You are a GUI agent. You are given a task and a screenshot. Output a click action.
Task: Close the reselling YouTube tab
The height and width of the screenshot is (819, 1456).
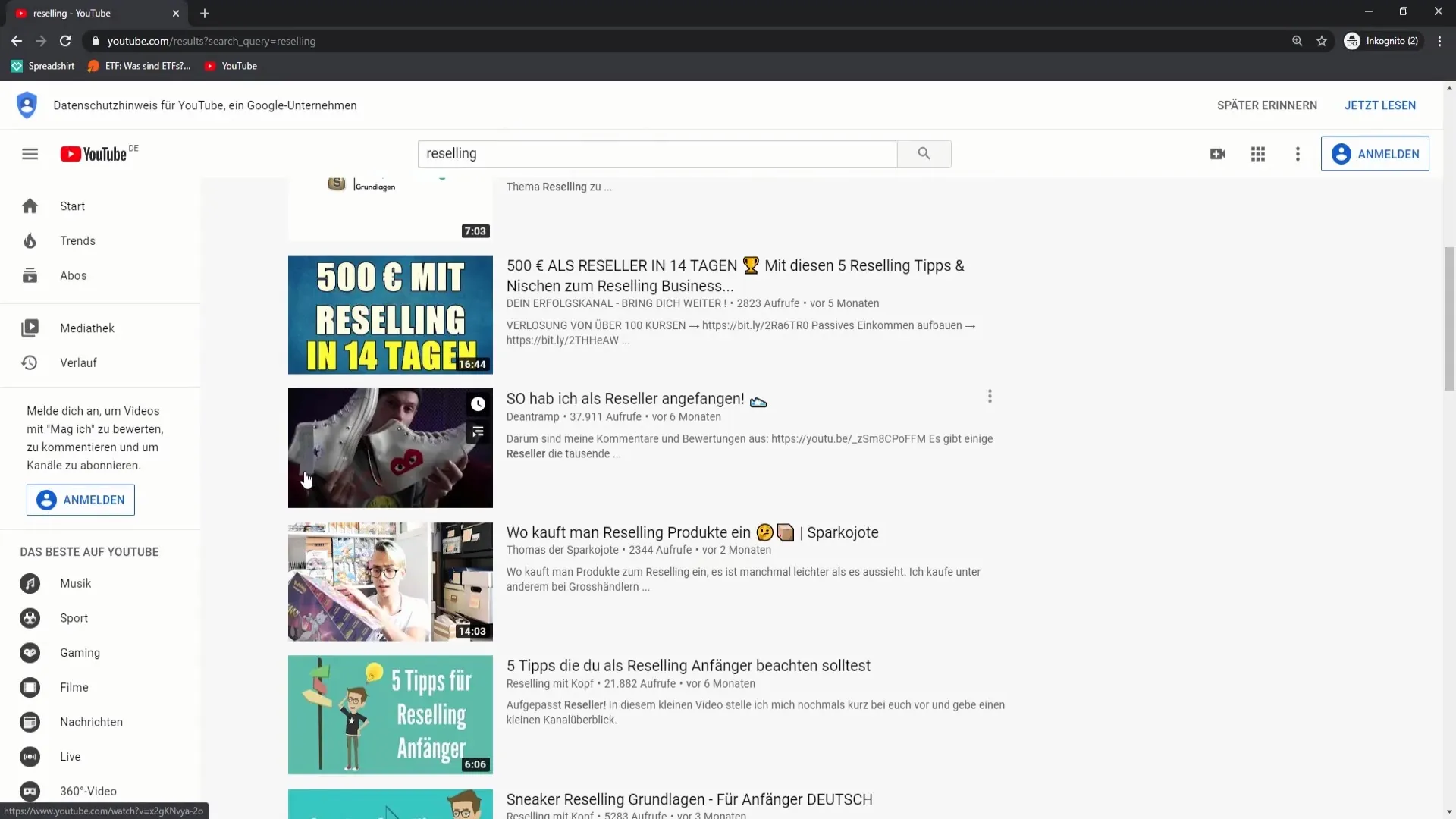point(176,13)
